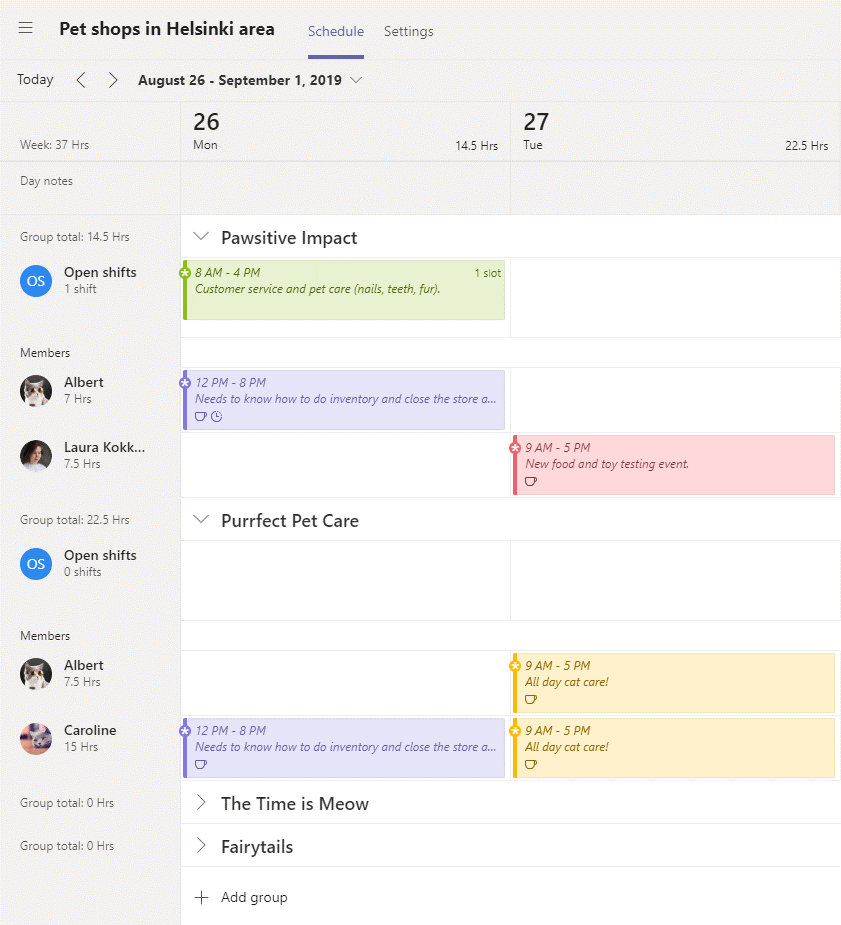Image resolution: width=841 pixels, height=925 pixels.
Task: Expand the Fairytails group
Action: coord(201,845)
